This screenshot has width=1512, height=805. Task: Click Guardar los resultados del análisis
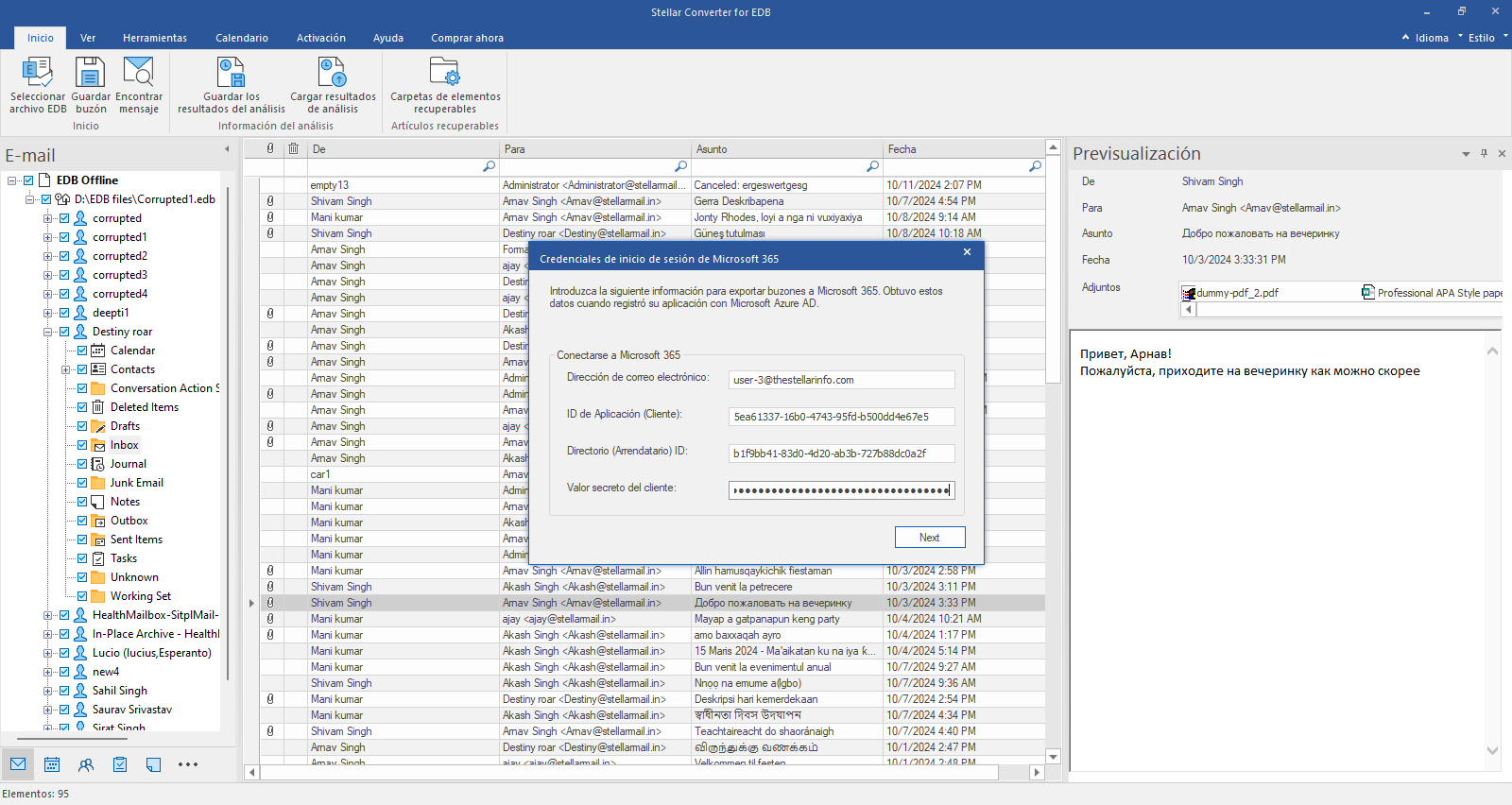coord(232,85)
